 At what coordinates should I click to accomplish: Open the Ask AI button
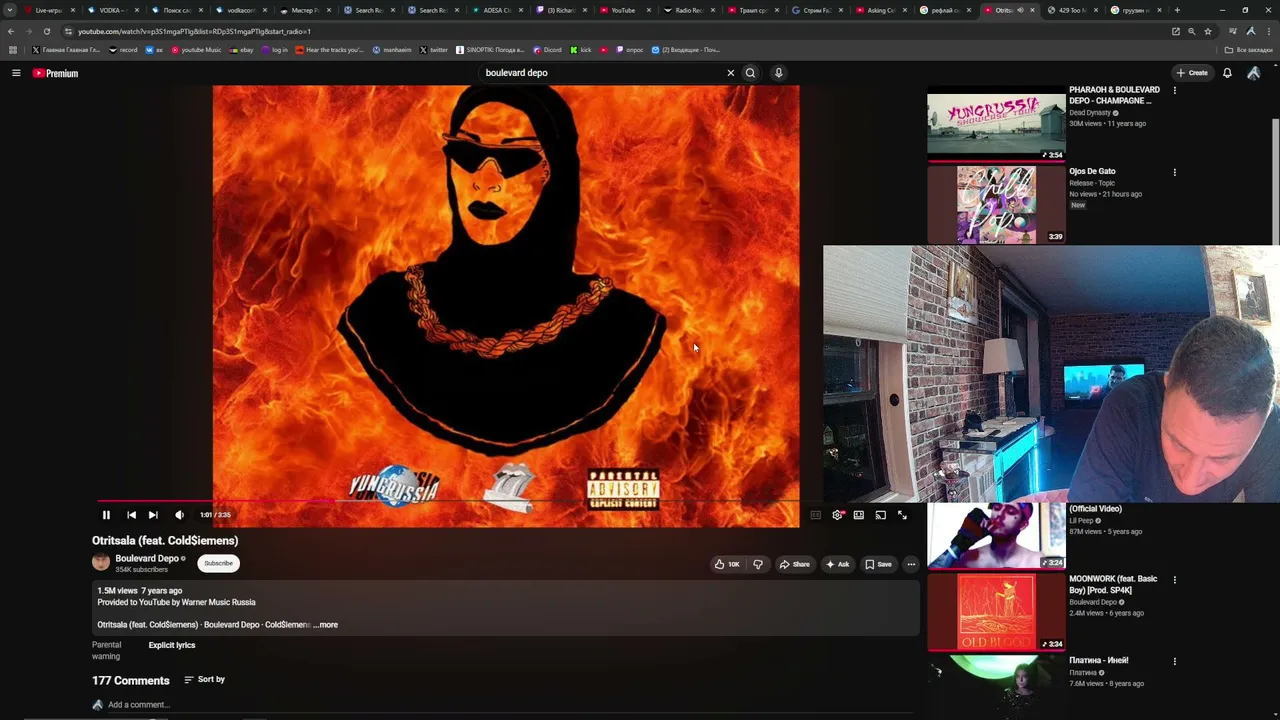click(838, 564)
